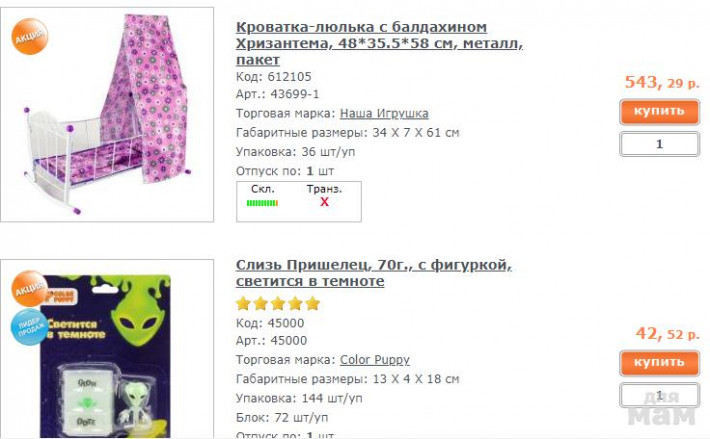
Task: Click the green stock level indicator bar
Action: click(x=262, y=203)
